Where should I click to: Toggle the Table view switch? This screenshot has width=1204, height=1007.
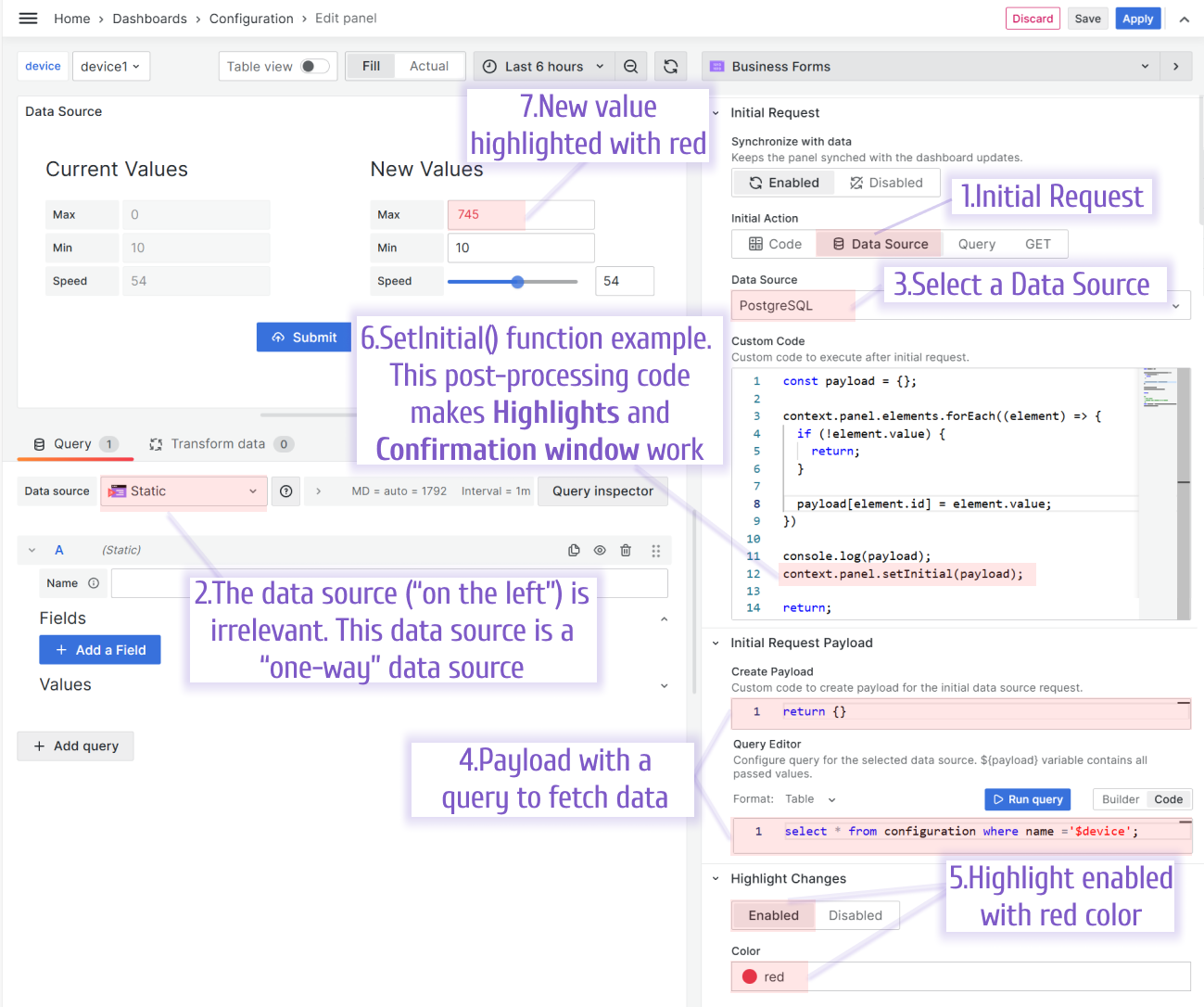[x=315, y=66]
